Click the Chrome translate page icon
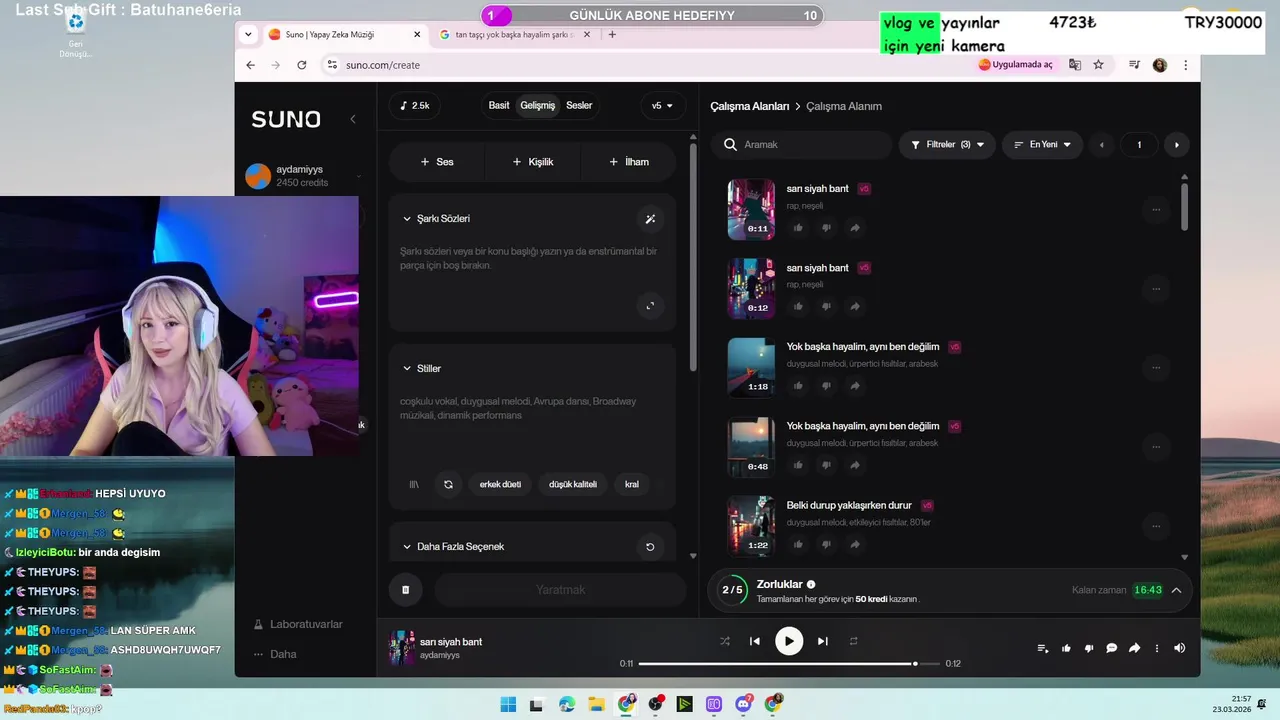The height and width of the screenshot is (720, 1280). [1075, 64]
